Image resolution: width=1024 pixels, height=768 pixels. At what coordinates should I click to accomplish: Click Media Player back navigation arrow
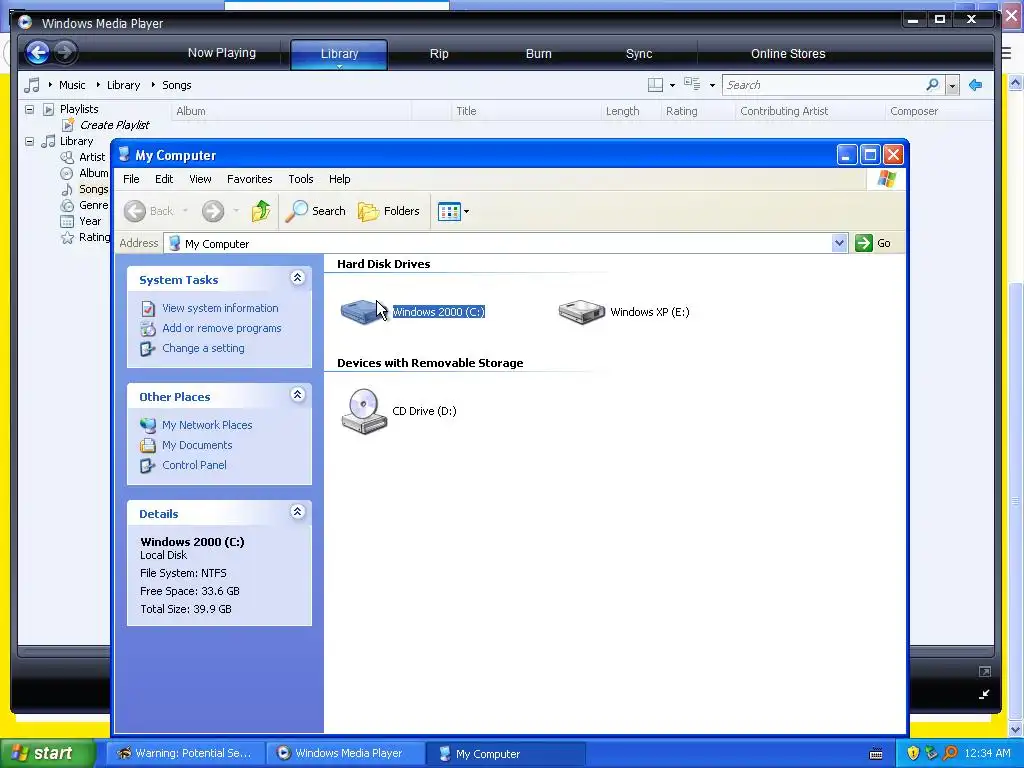pyautogui.click(x=38, y=52)
